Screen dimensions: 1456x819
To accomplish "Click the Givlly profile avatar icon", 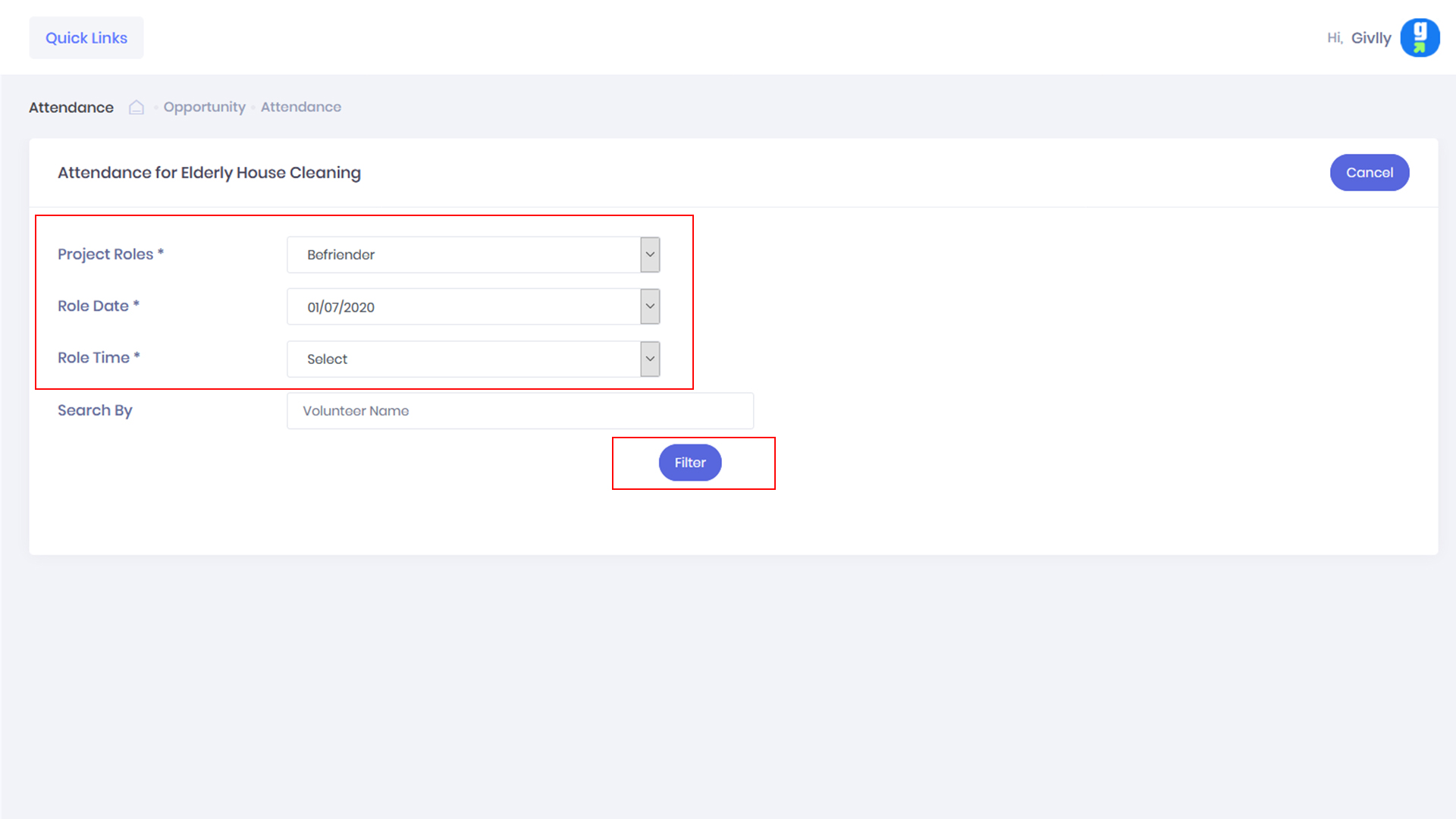I will coord(1419,38).
